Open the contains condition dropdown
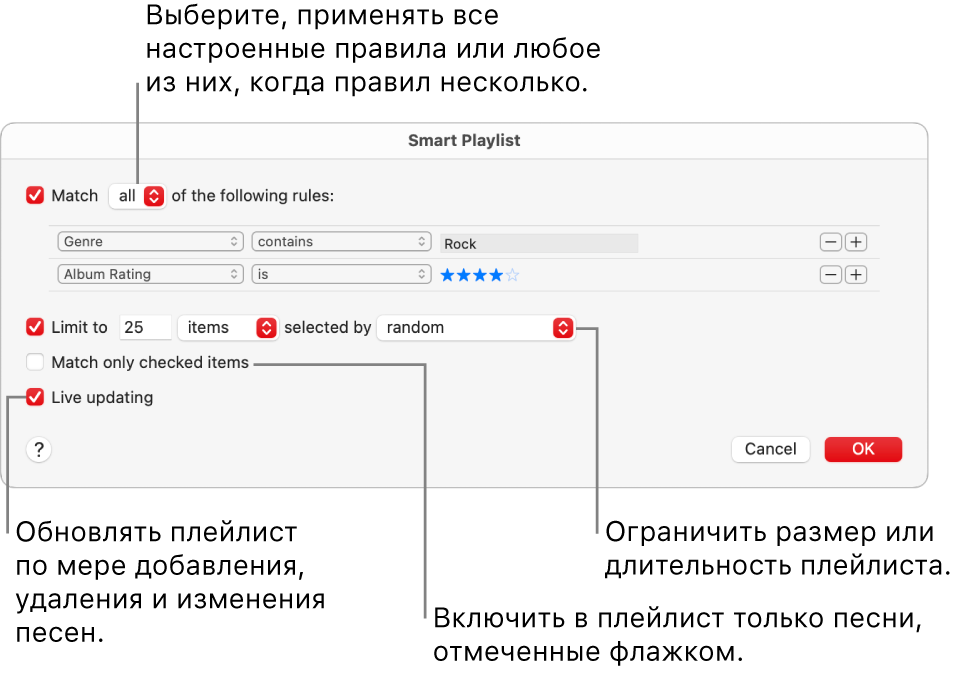This screenshot has height=673, width=971. pos(341,241)
